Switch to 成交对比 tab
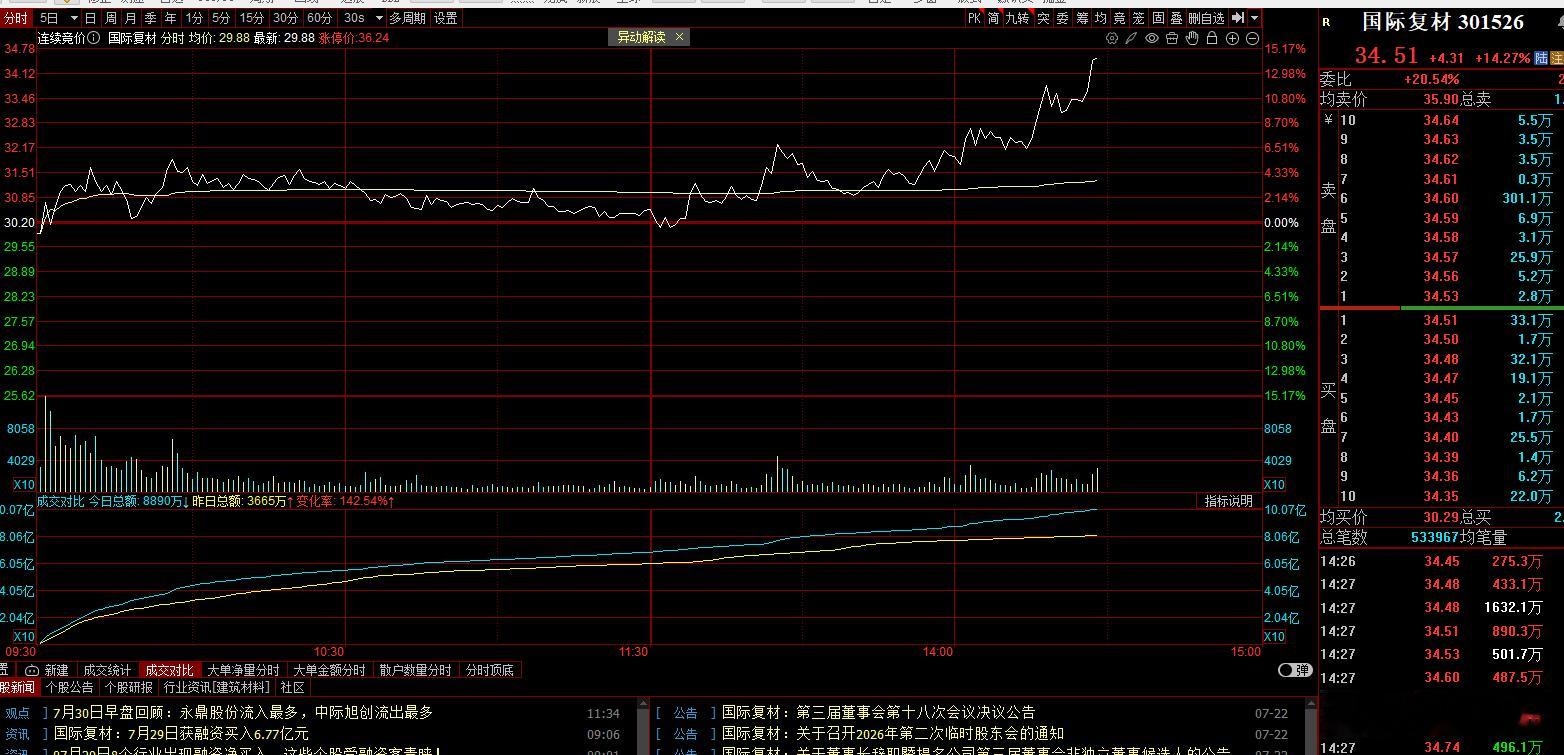Image resolution: width=1564 pixels, height=755 pixels. tap(170, 670)
